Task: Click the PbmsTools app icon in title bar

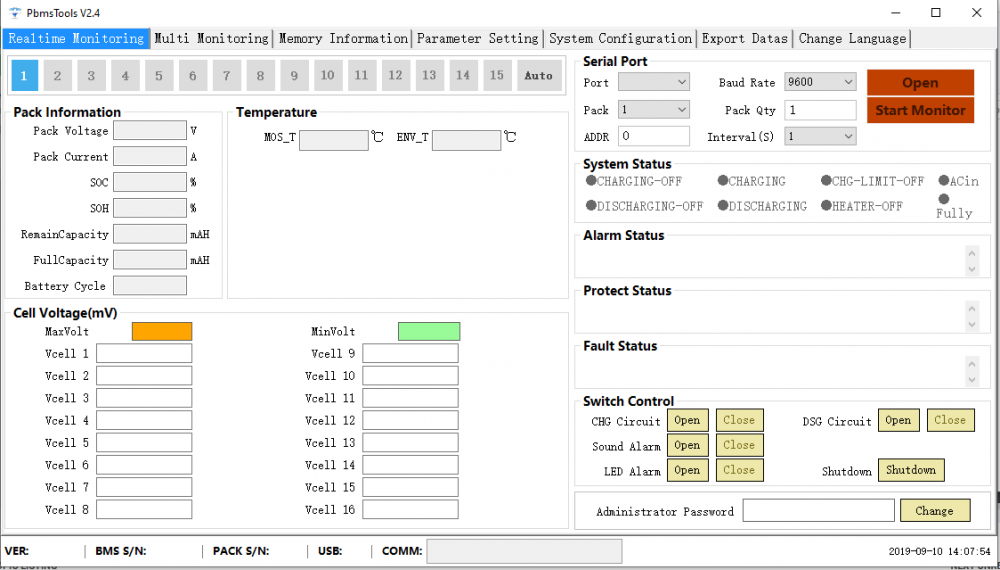Action: pyautogui.click(x=15, y=13)
